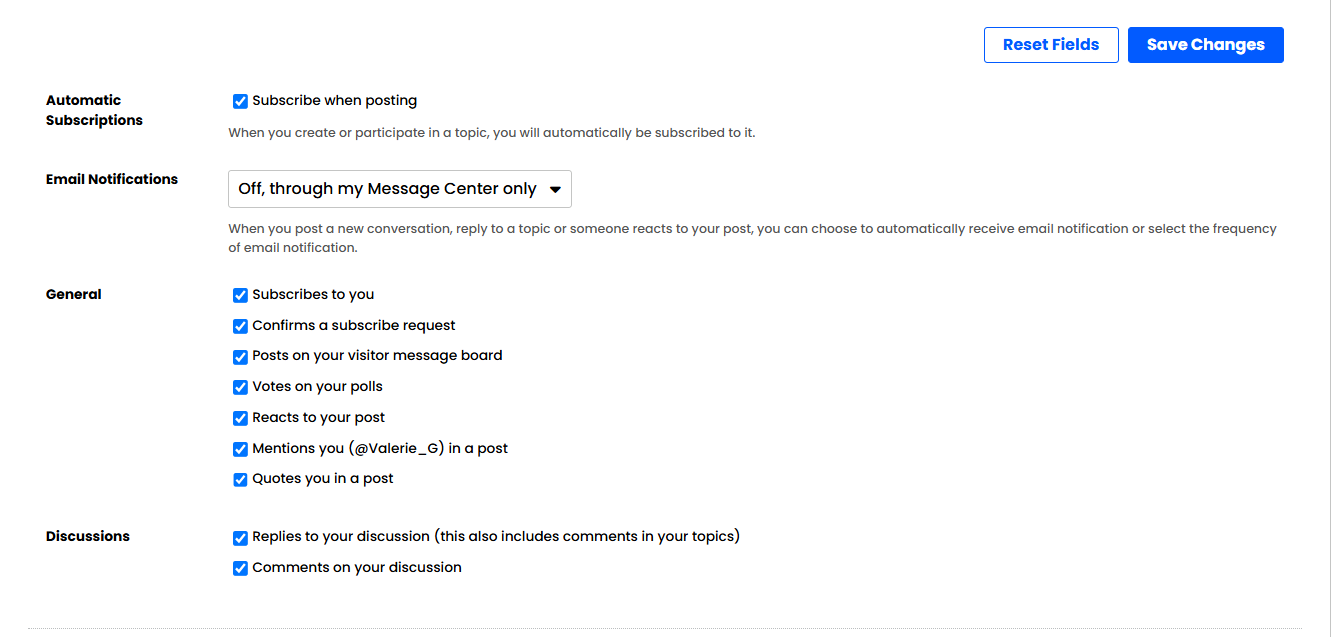Uncheck Subscribe when posting checkbox
Viewport: 1333px width, 637px height.
tap(240, 101)
